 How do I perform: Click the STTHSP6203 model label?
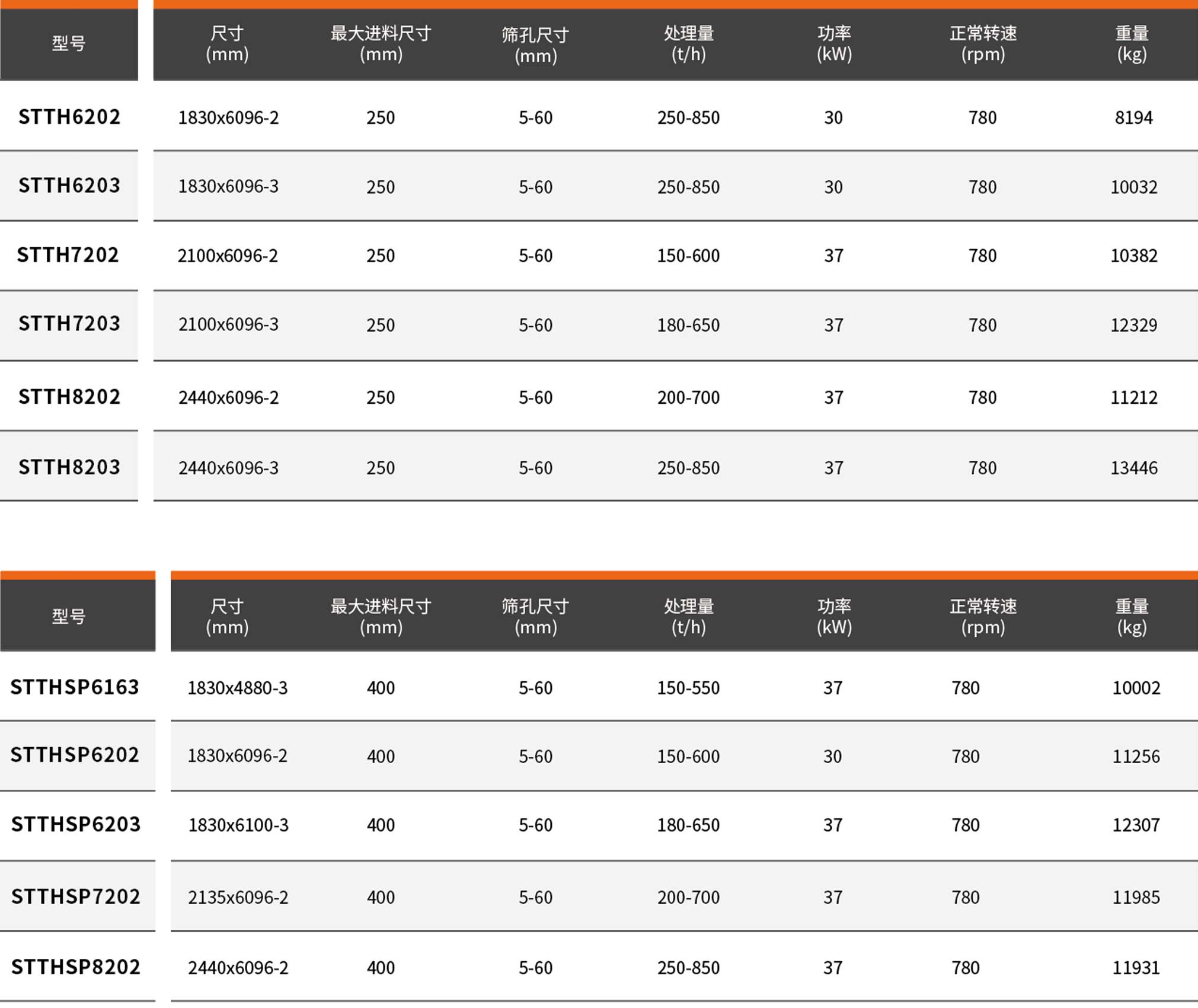(76, 824)
